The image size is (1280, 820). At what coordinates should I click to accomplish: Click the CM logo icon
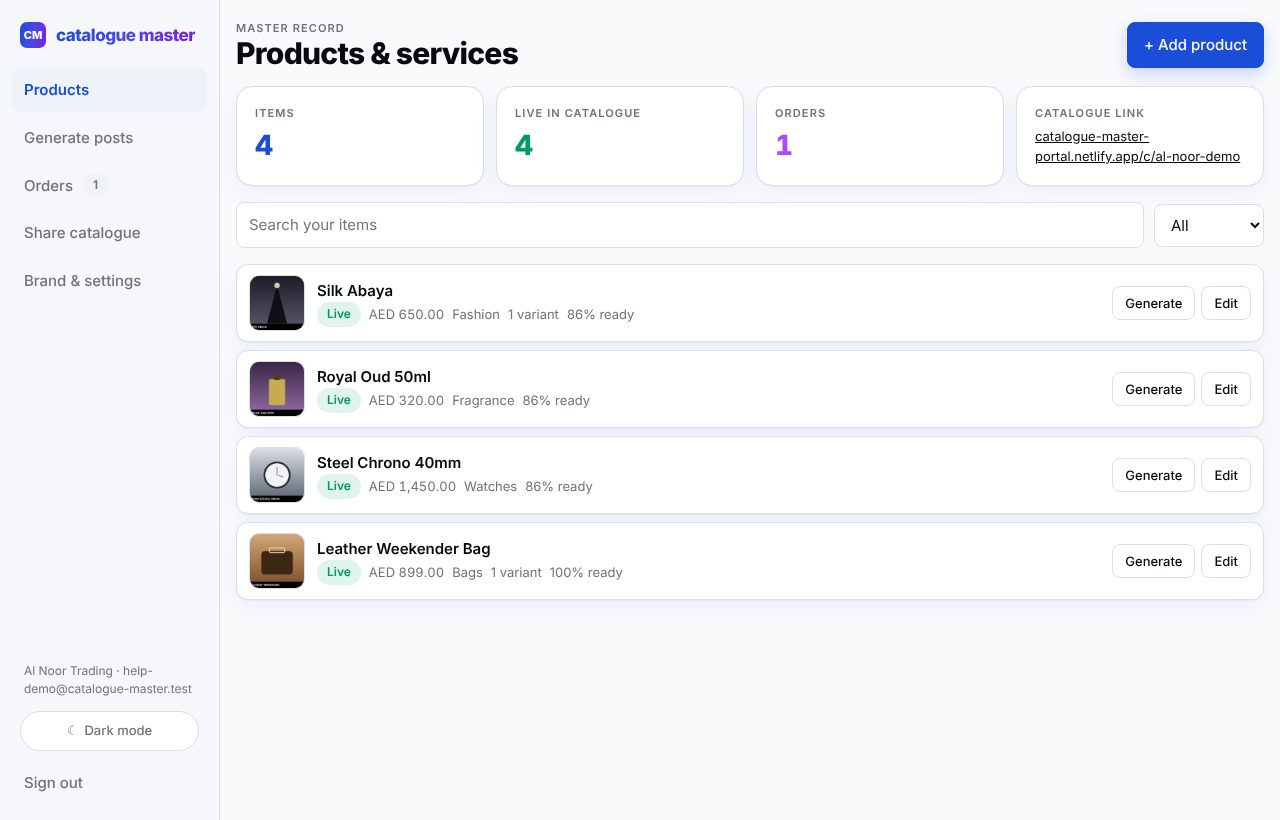[33, 35]
